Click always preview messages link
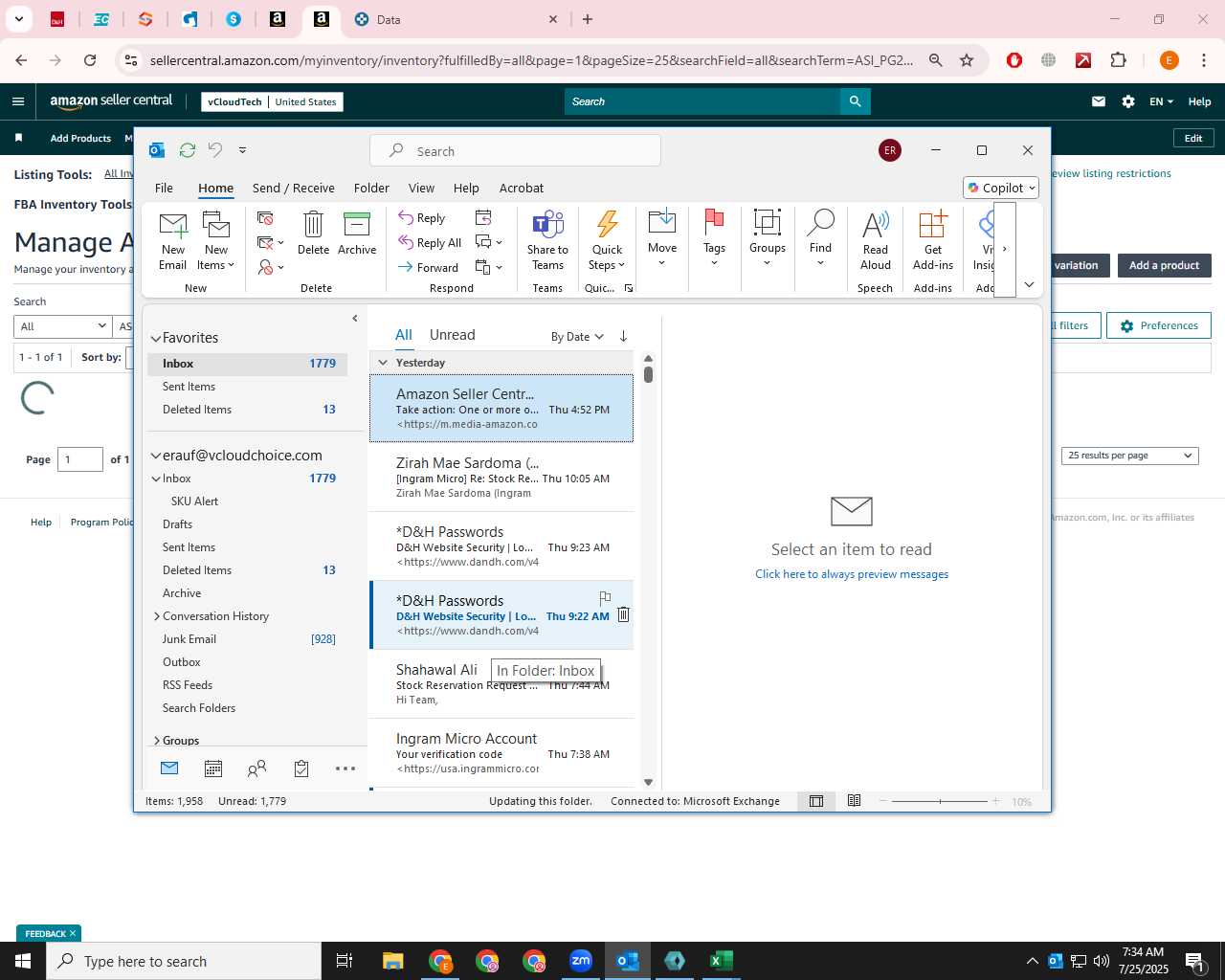 pos(852,574)
